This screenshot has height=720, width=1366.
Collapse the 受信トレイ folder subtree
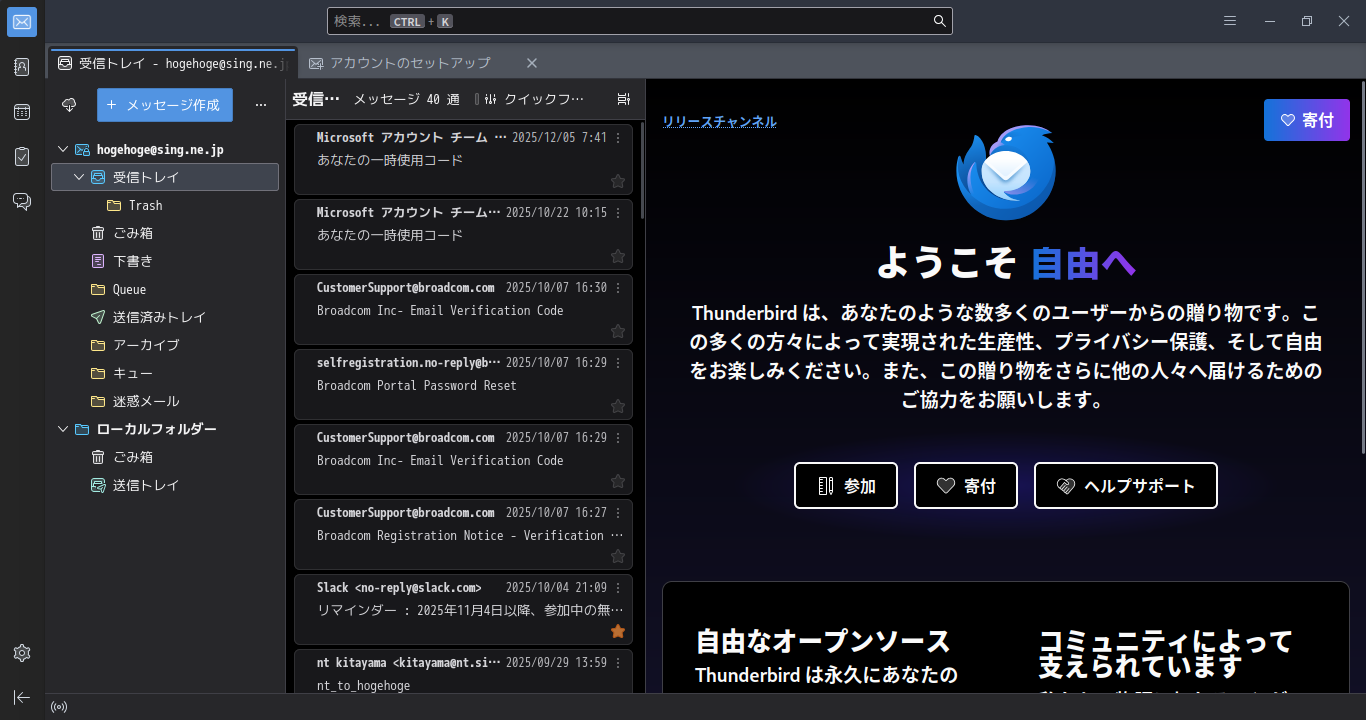pos(79,177)
